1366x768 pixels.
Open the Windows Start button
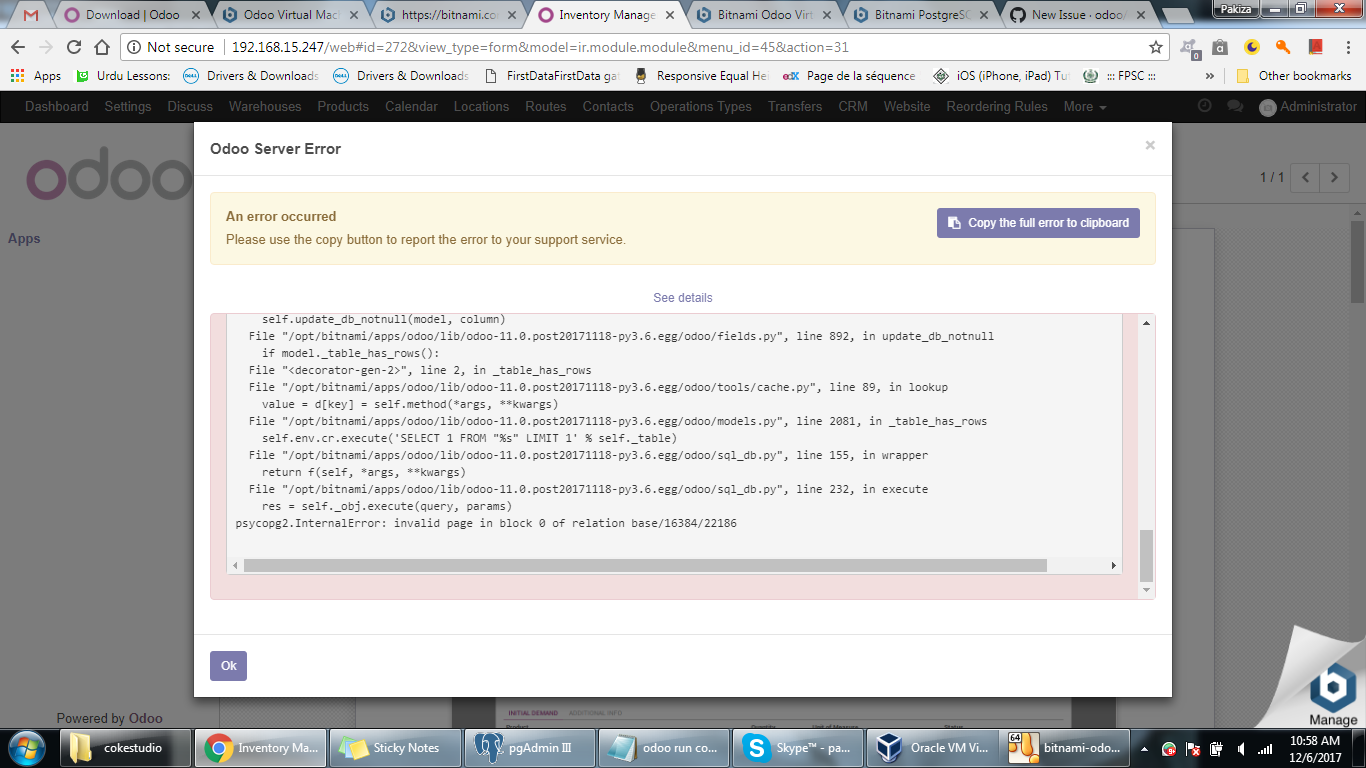25,747
